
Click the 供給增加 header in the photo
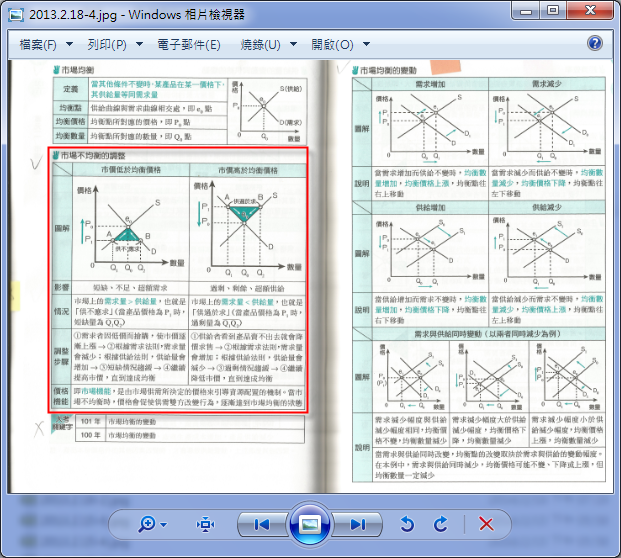[430, 208]
